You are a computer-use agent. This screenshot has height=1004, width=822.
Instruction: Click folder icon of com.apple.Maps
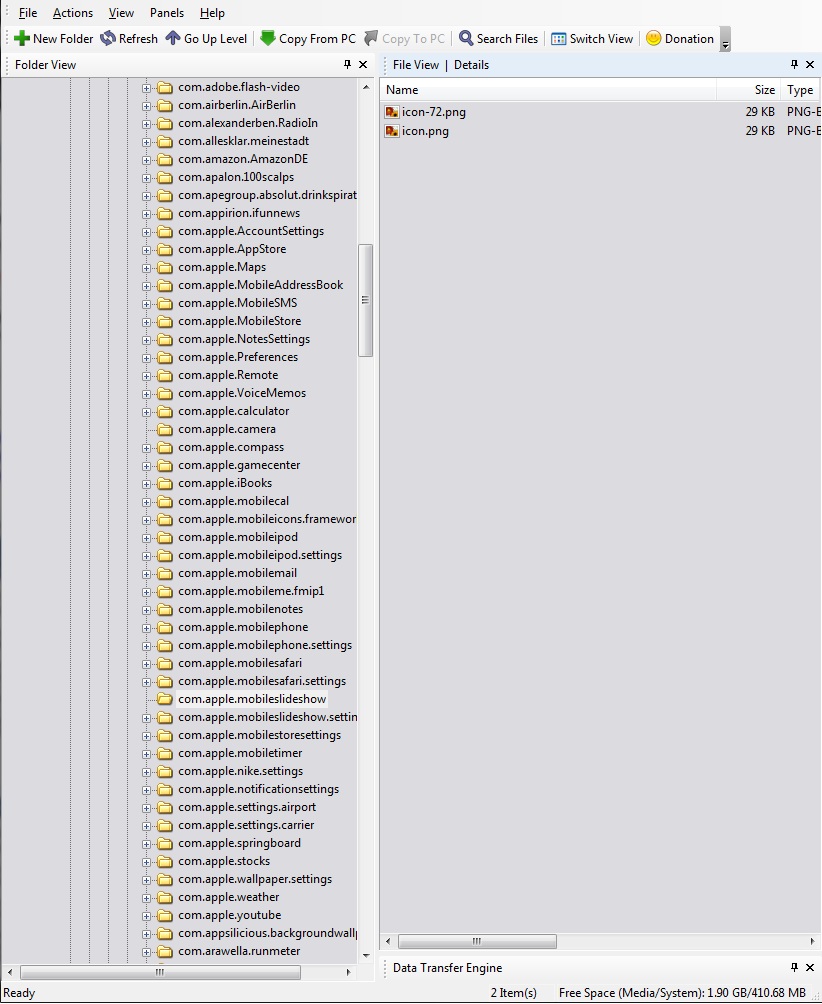coord(165,267)
